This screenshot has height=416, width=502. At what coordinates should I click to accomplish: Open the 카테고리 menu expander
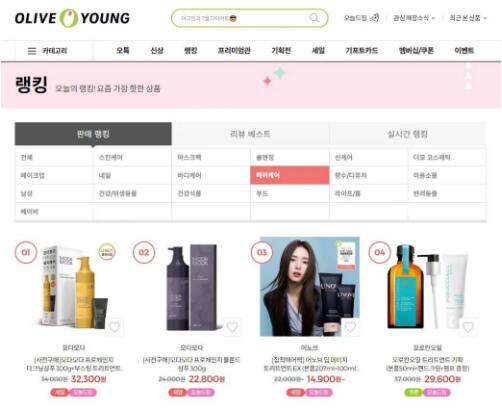click(x=47, y=51)
